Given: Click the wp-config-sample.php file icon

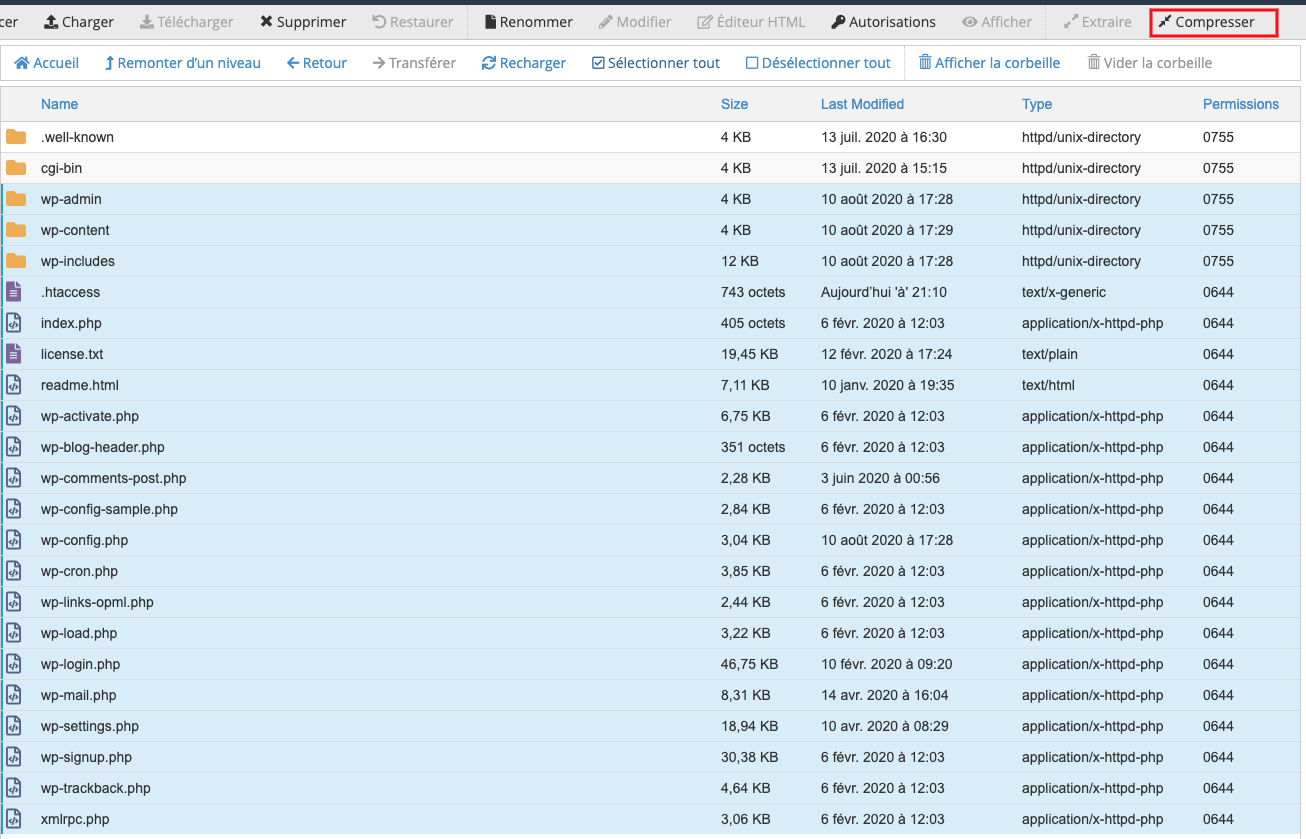Looking at the screenshot, I should point(14,509).
